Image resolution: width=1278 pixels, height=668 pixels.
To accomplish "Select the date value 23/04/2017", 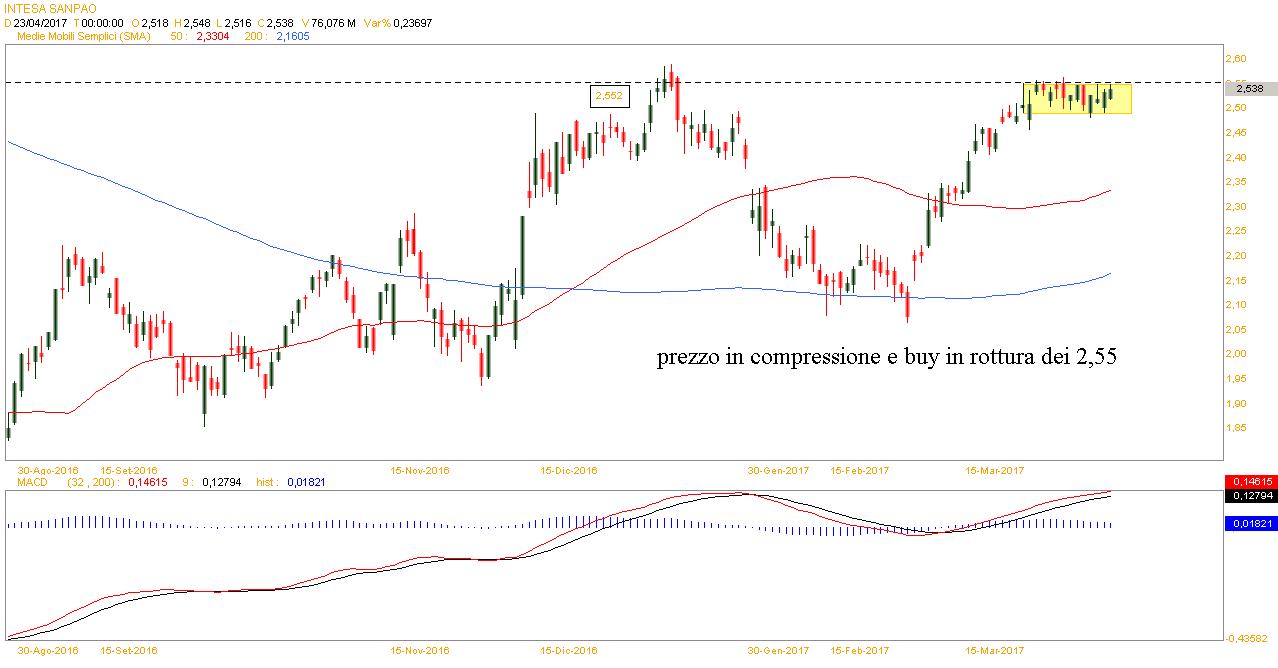I will point(42,21).
